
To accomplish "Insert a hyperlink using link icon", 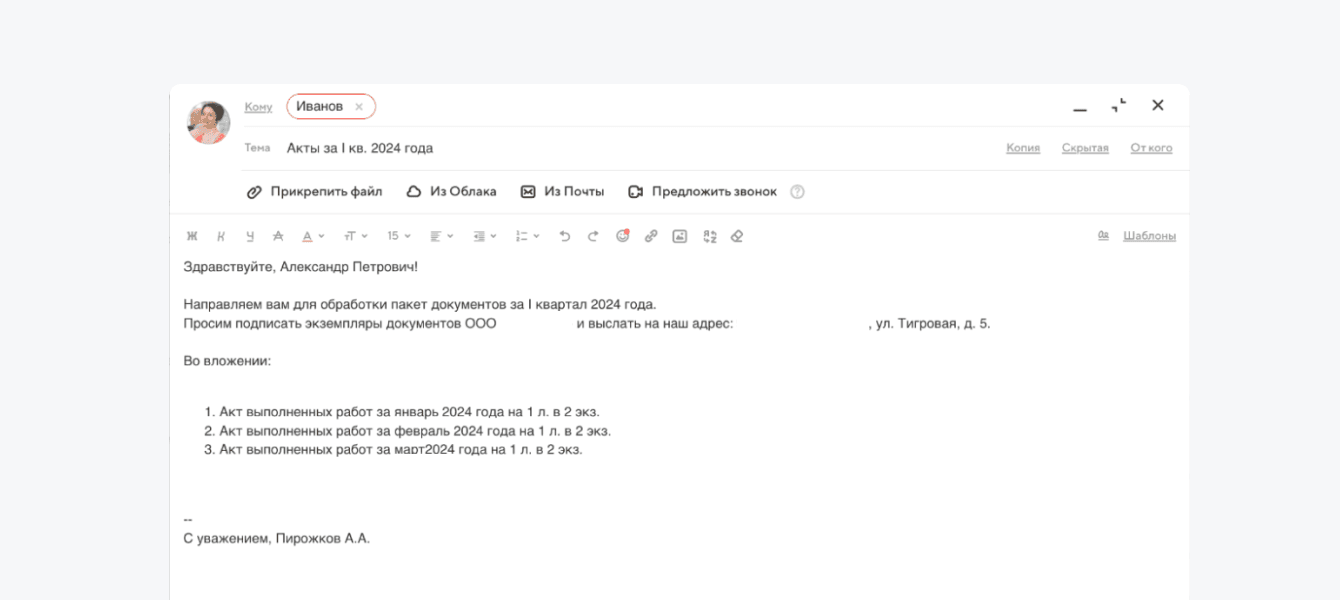I will (x=651, y=236).
